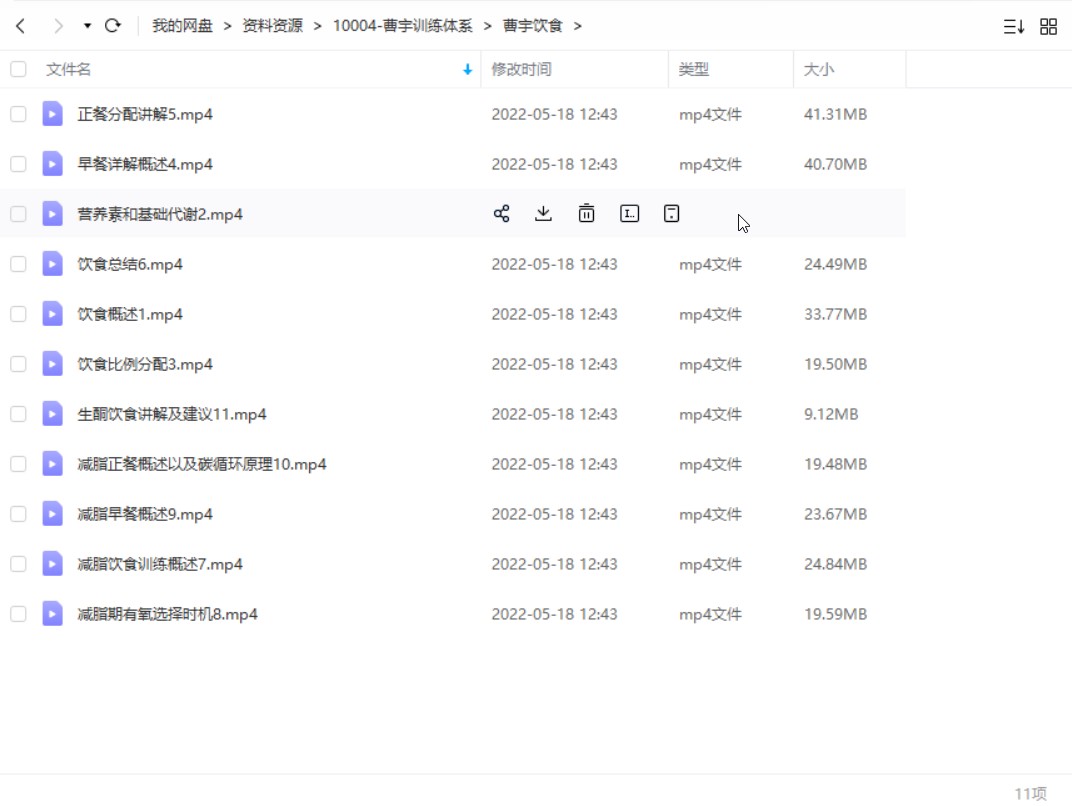Click video icon of 营养素和基础代谢2.mp4
The width and height of the screenshot is (1072, 806).
[53, 213]
